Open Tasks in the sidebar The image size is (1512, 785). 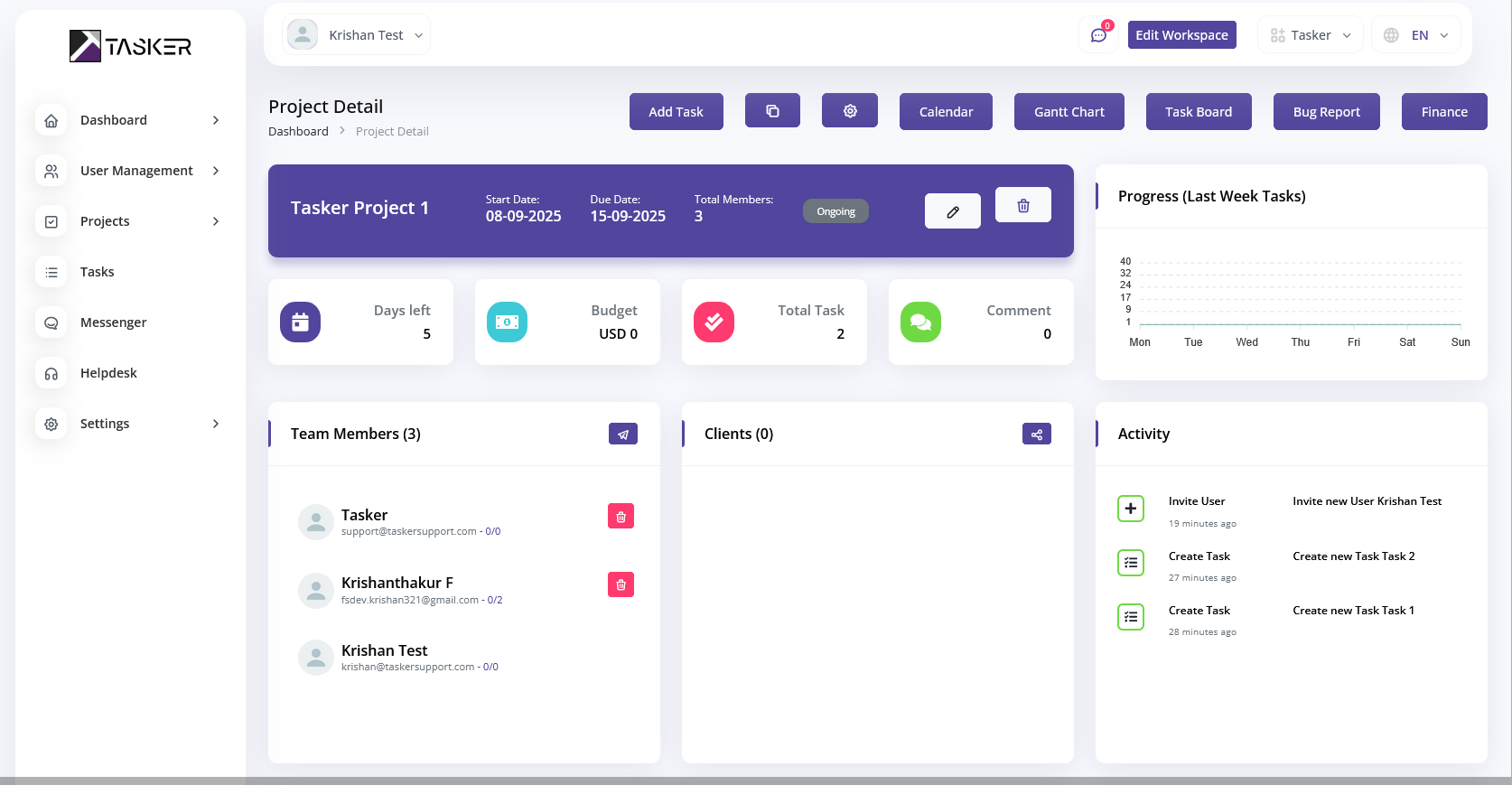point(97,272)
